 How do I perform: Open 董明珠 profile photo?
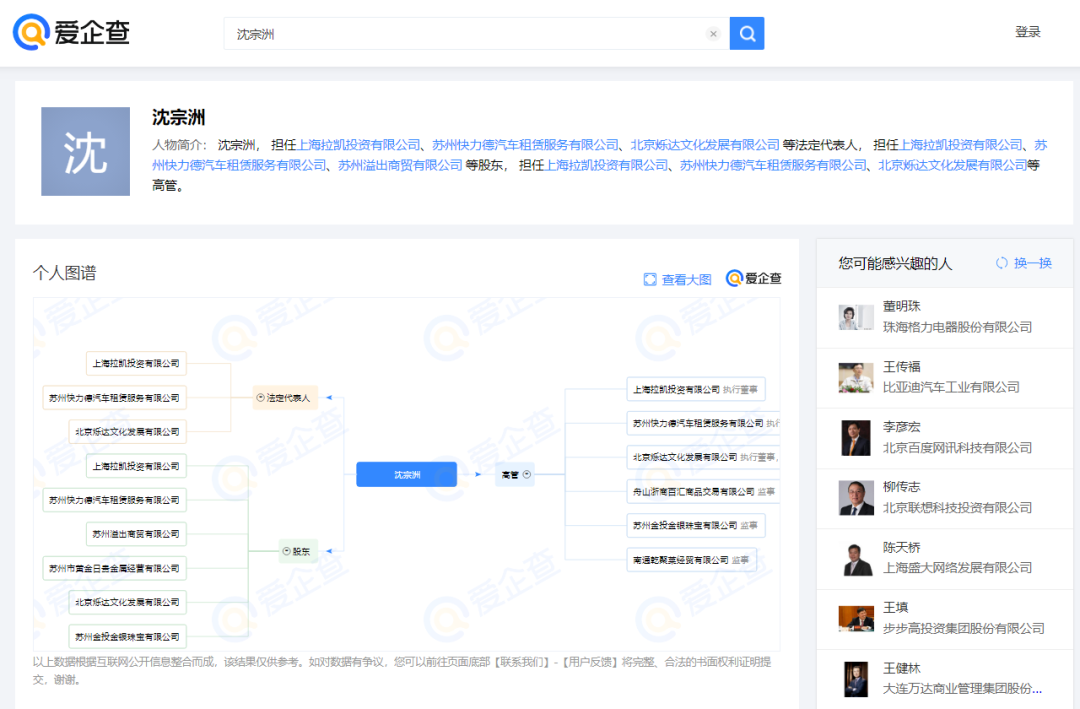point(855,318)
